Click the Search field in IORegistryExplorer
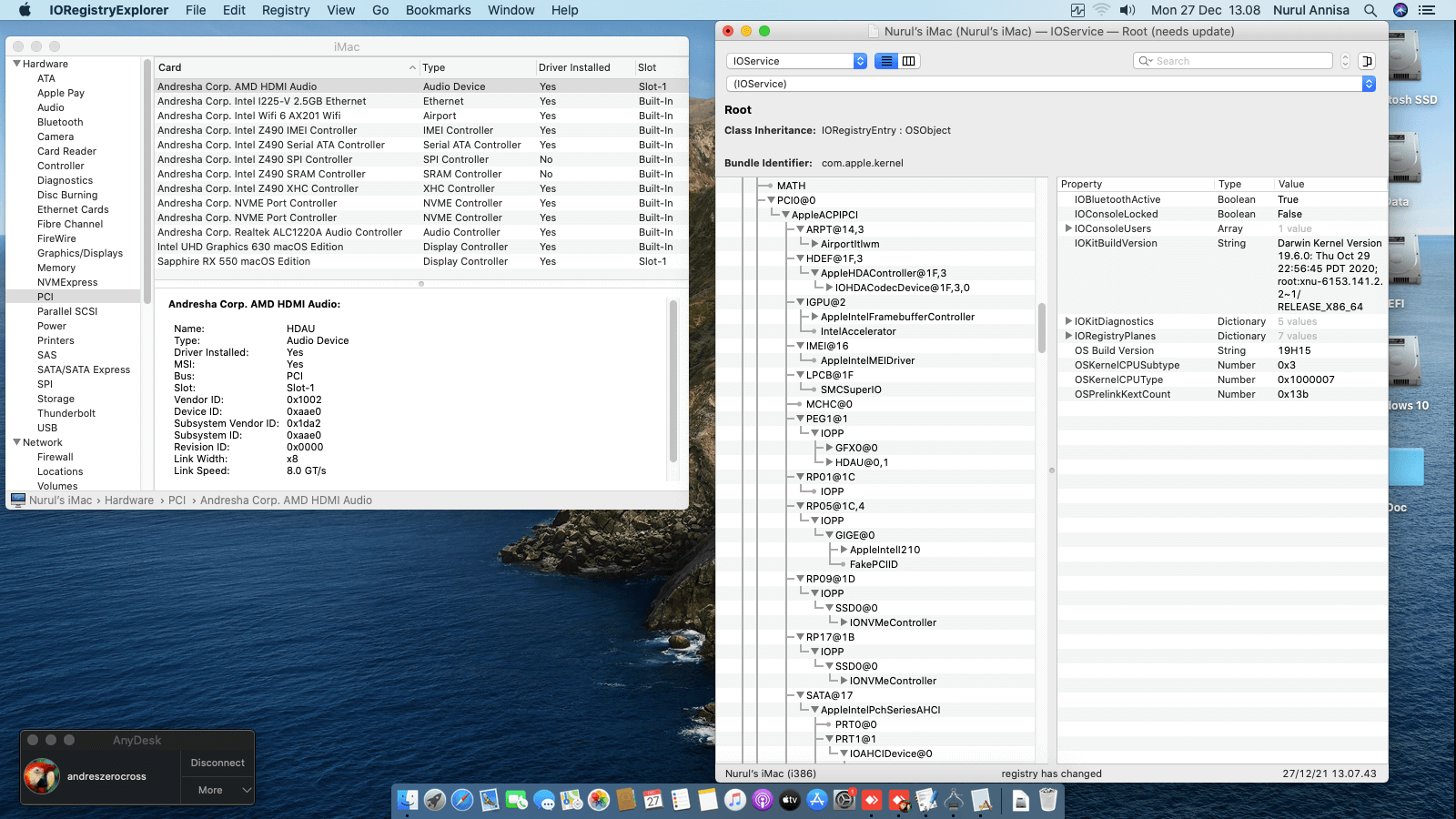The height and width of the screenshot is (819, 1456). tap(1238, 61)
